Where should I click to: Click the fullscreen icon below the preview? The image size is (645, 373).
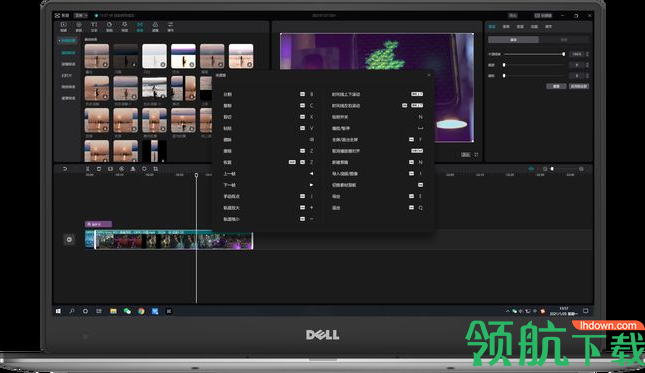pyautogui.click(x=476, y=155)
